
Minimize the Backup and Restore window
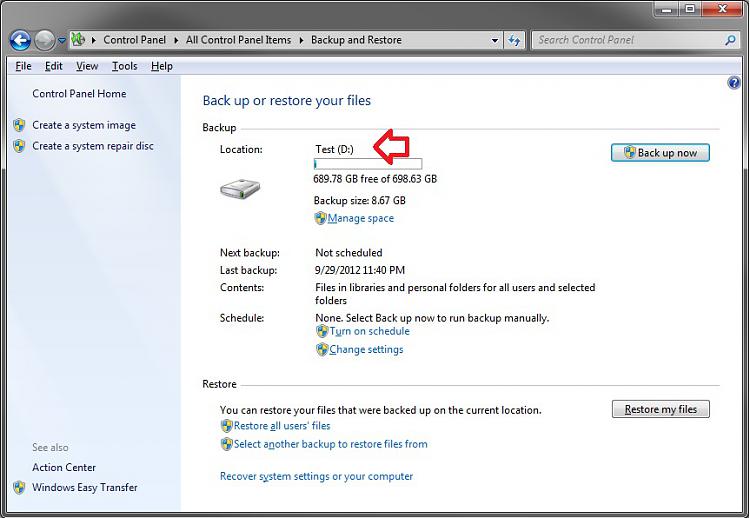coord(667,9)
